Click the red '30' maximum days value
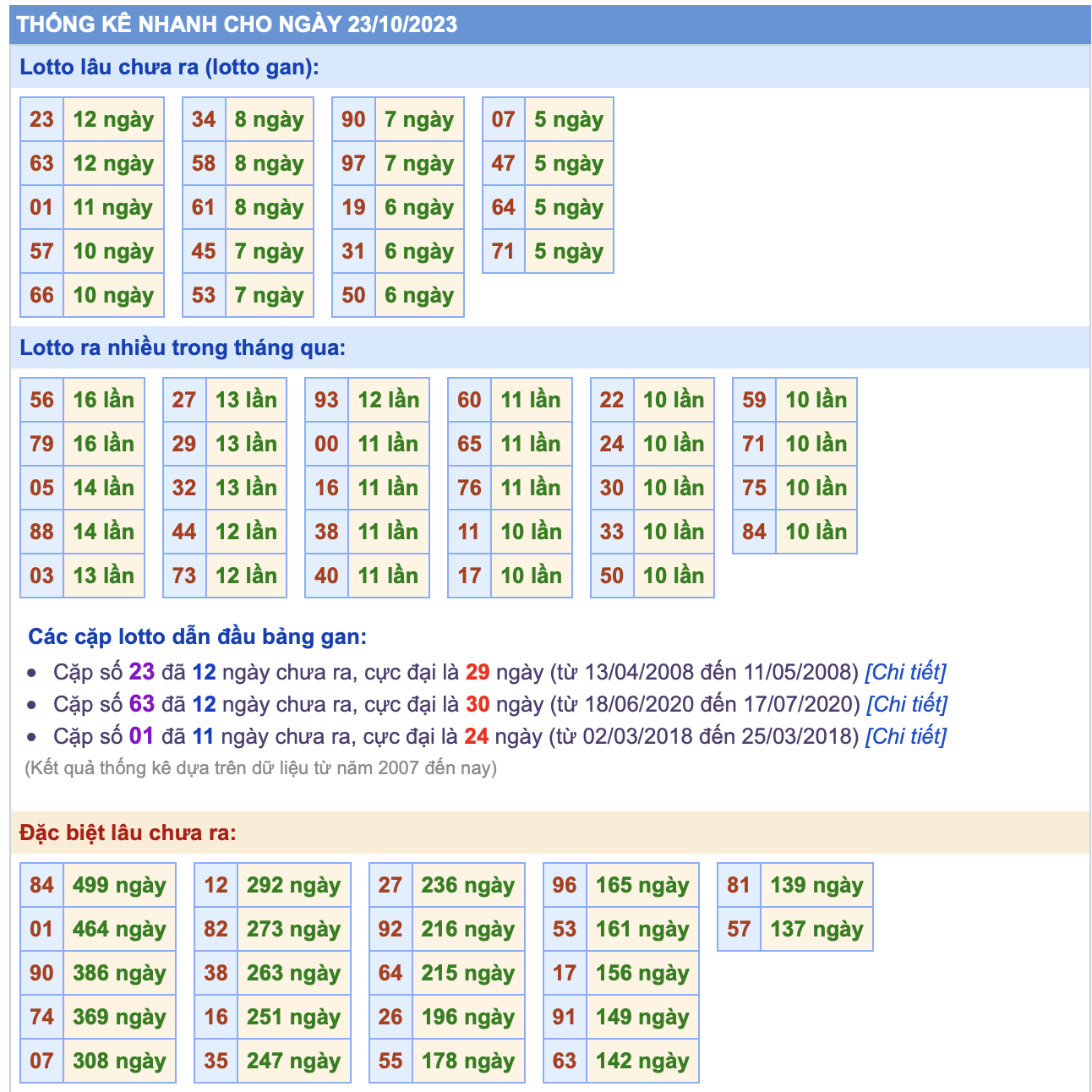1092x1092 pixels. pyautogui.click(x=478, y=704)
